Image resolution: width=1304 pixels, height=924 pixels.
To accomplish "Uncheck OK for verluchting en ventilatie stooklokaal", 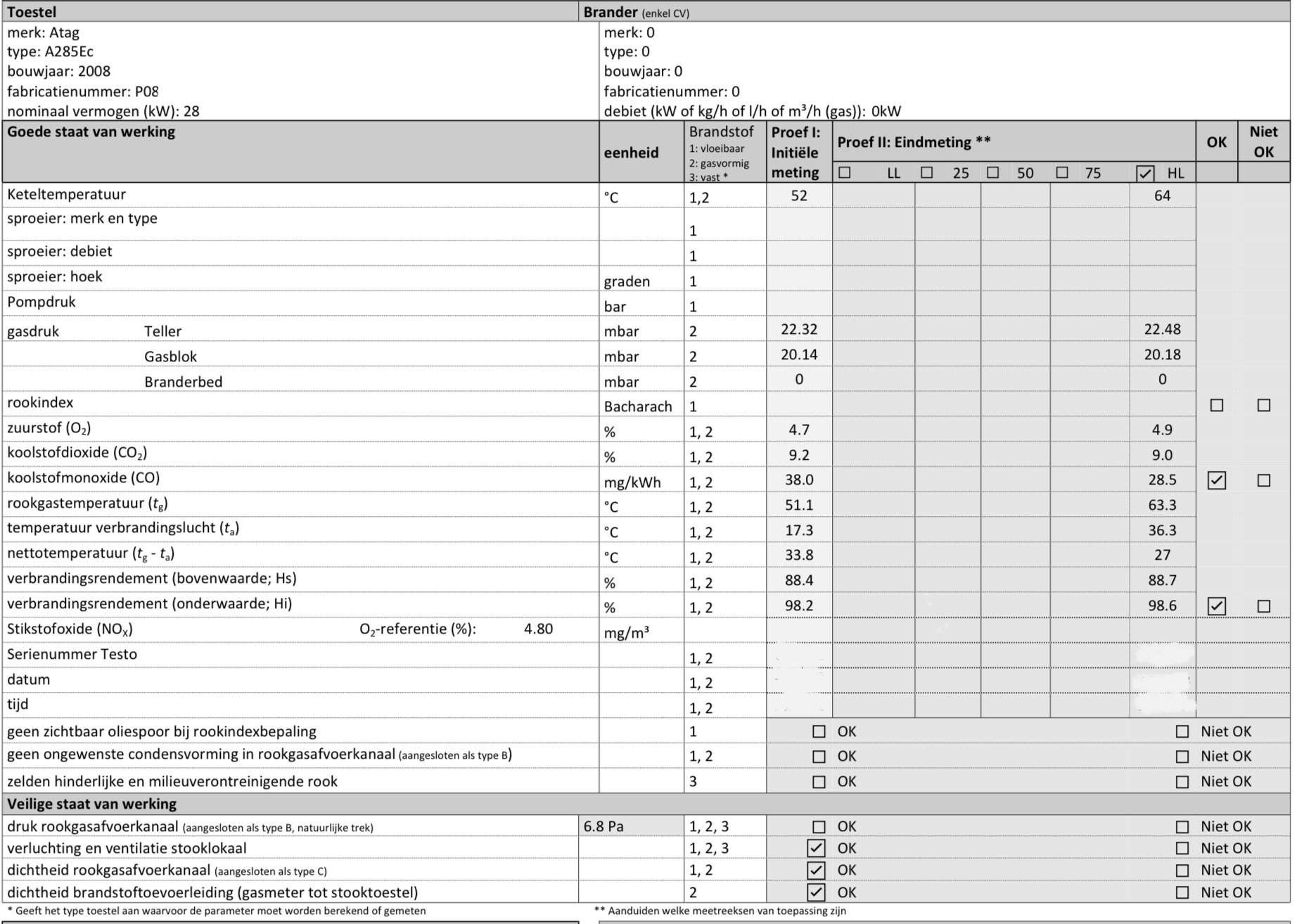I will tap(816, 849).
